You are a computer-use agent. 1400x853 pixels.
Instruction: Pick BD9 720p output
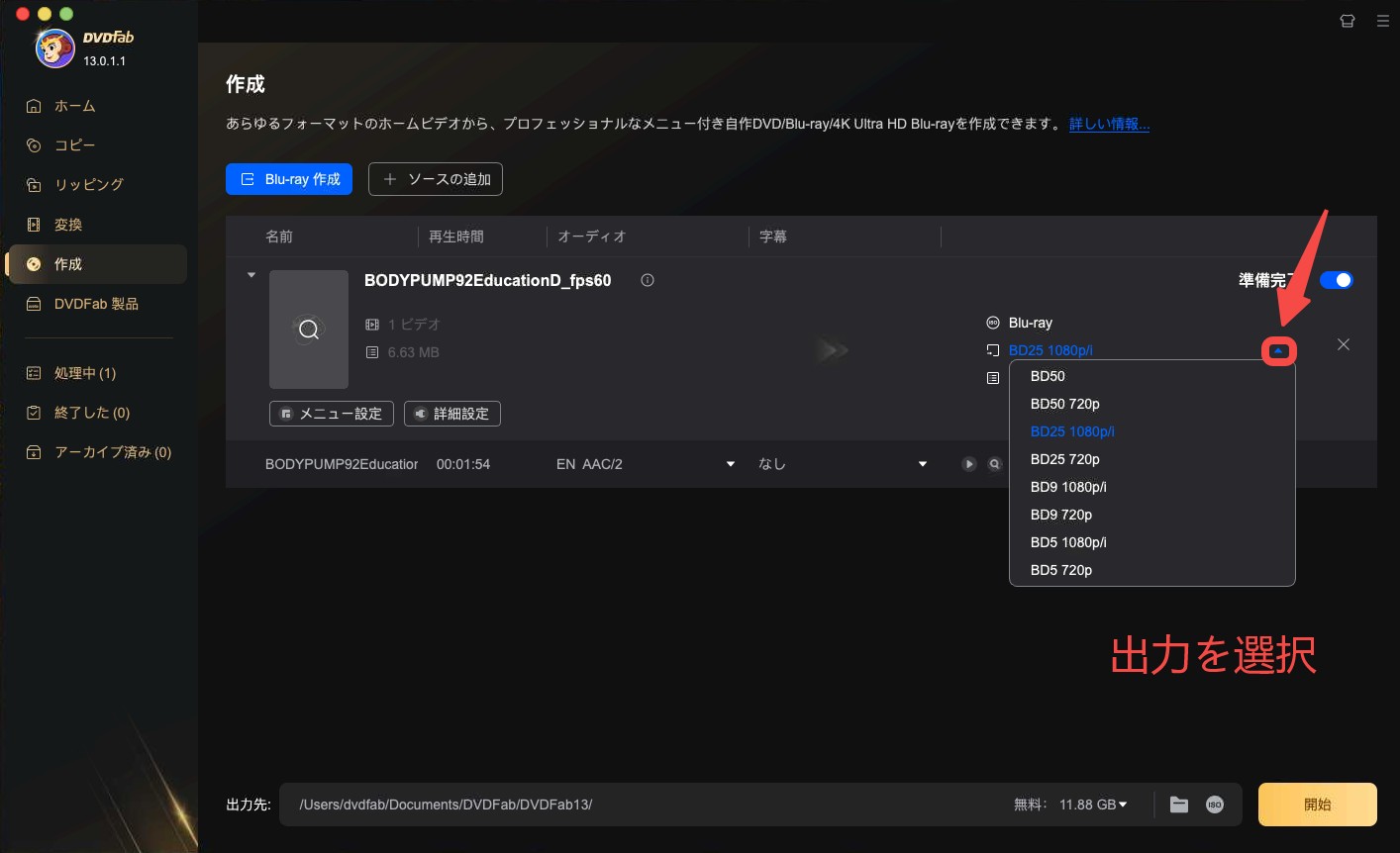point(1152,515)
